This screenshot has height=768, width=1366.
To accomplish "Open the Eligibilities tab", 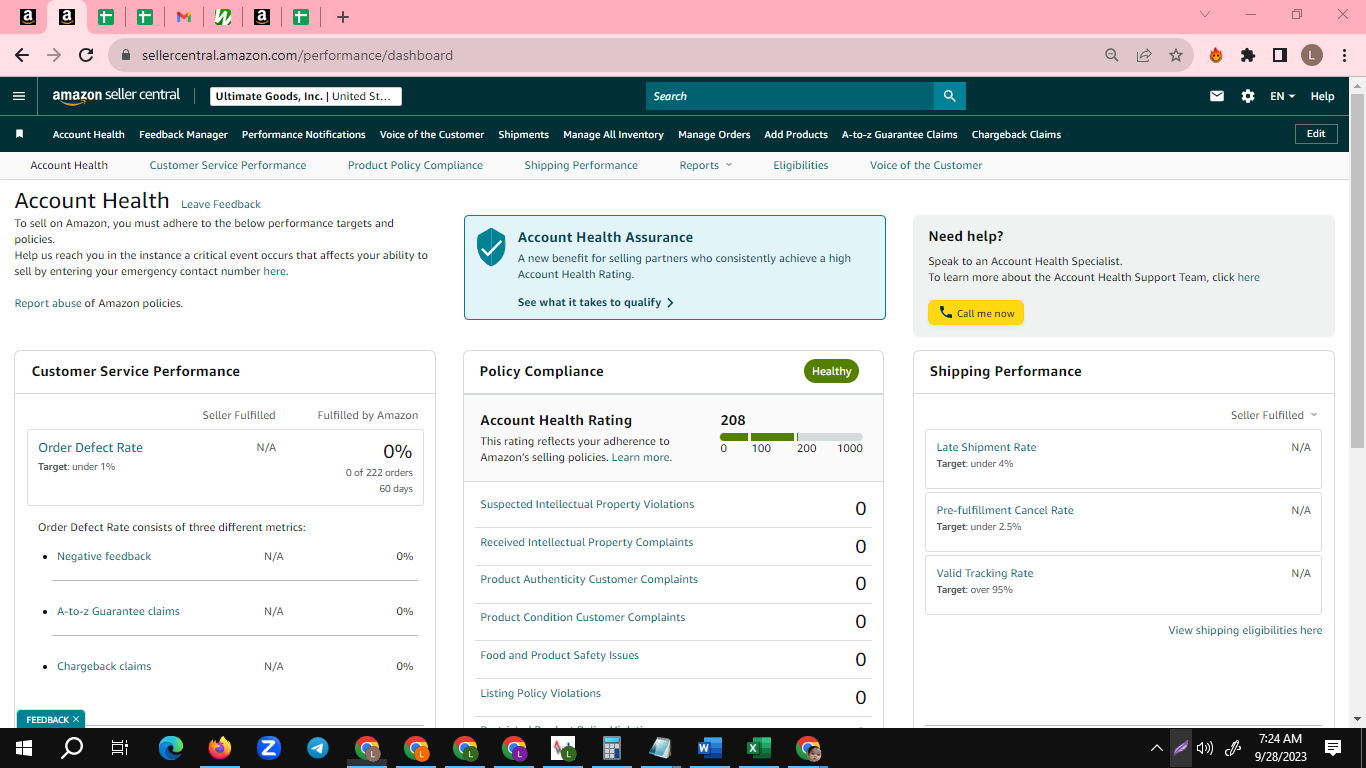I will [x=801, y=165].
